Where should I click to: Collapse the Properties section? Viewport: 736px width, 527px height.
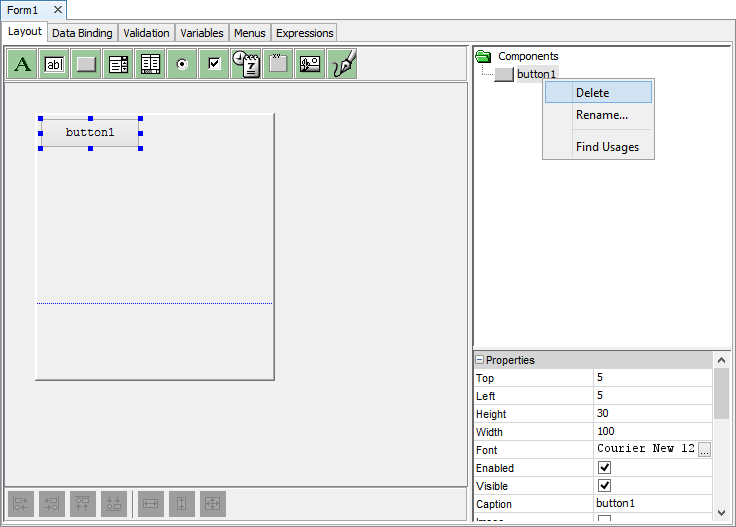pos(480,360)
